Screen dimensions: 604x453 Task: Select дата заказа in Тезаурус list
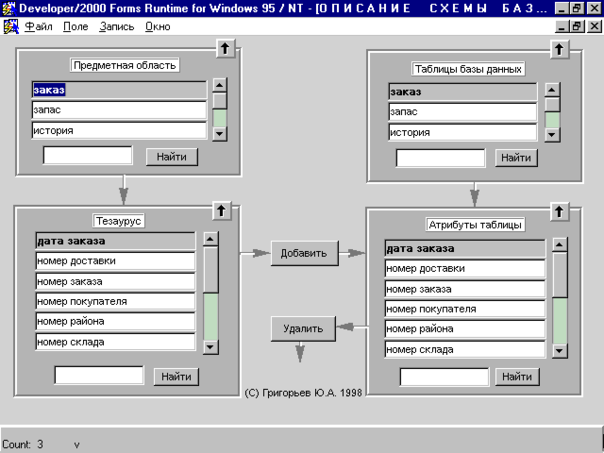click(116, 241)
